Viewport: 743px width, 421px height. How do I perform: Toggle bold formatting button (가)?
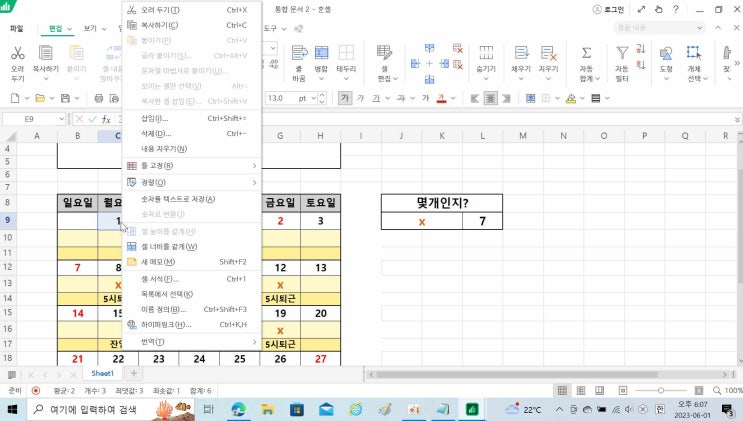(345, 98)
